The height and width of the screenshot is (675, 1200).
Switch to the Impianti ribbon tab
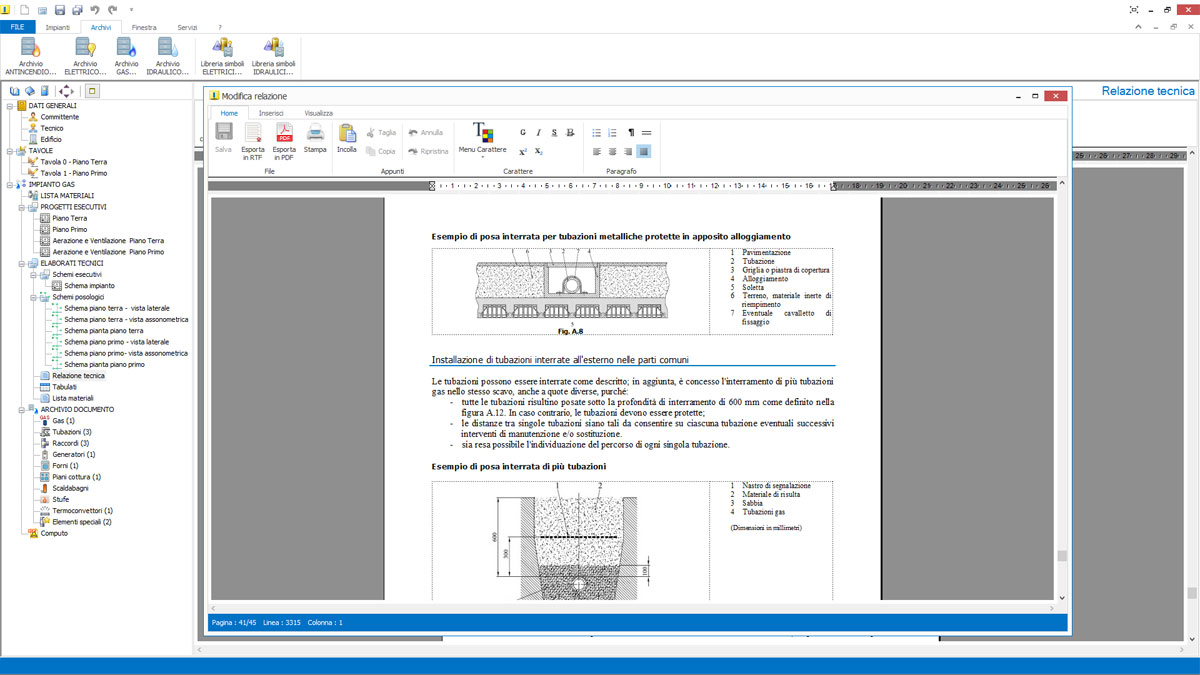pyautogui.click(x=58, y=27)
